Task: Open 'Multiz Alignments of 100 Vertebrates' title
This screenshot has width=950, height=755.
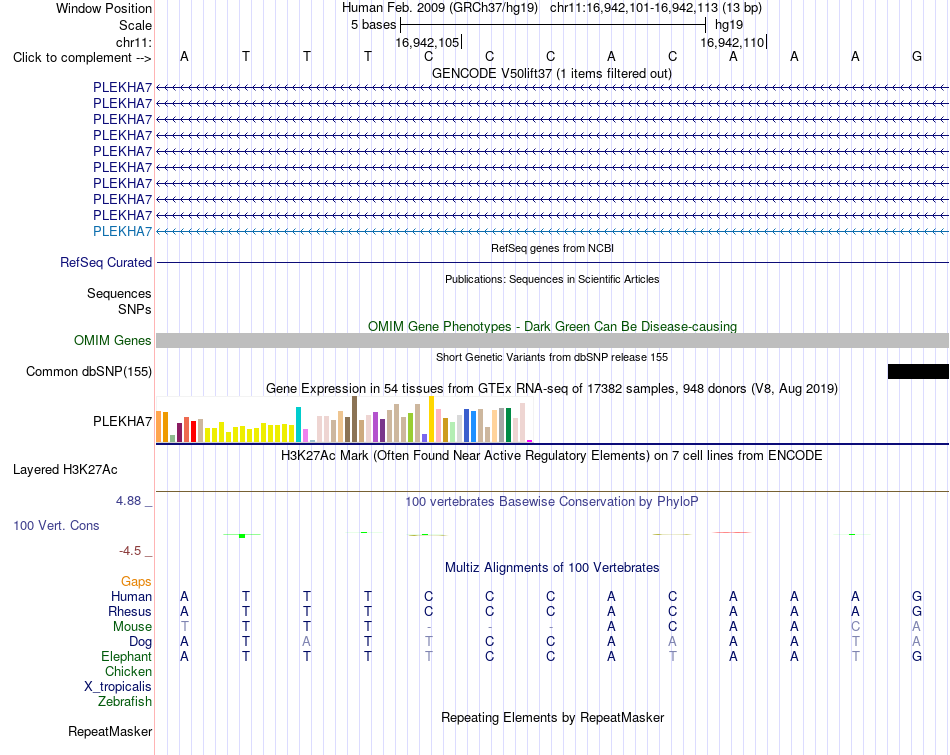Action: coord(552,568)
